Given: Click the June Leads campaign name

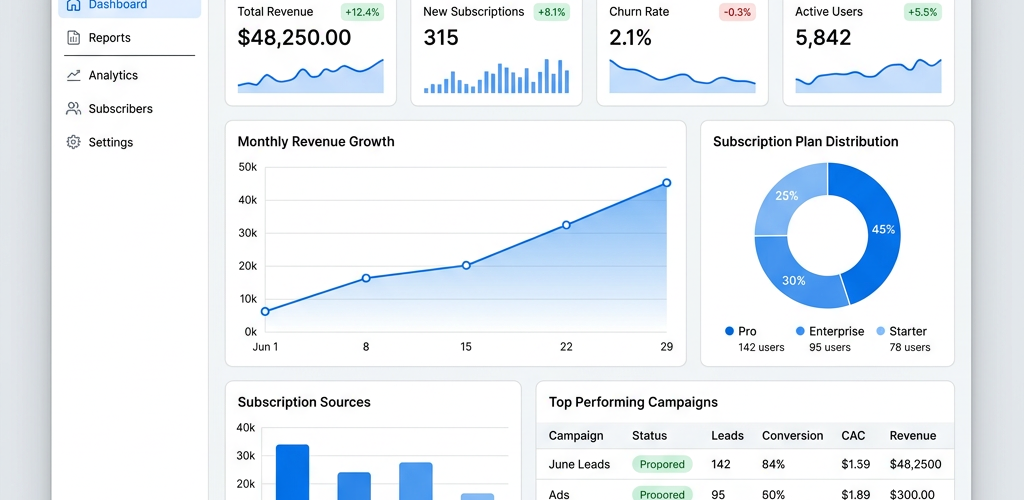Looking at the screenshot, I should click(579, 464).
